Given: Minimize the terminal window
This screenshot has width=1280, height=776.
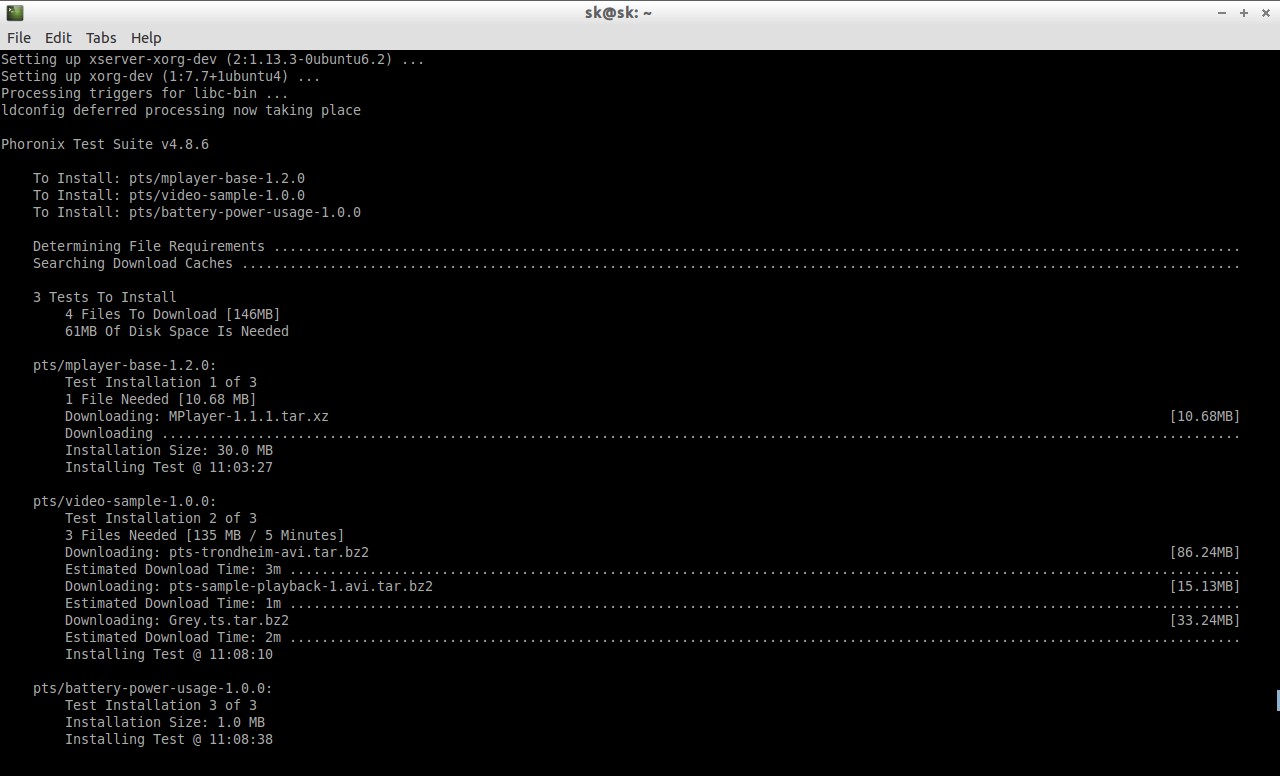Looking at the screenshot, I should [1222, 13].
